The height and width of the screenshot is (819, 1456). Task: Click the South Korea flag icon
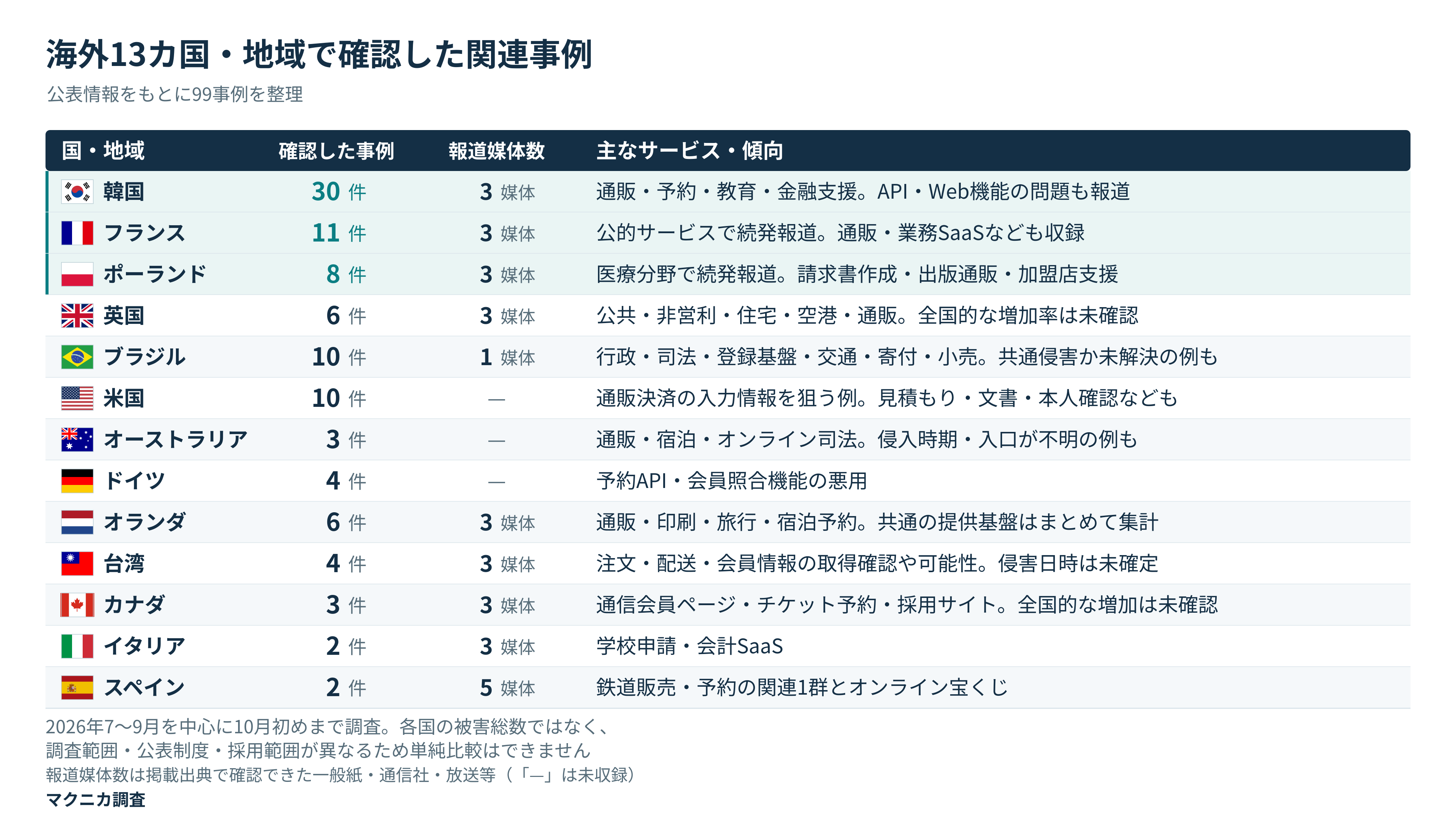coord(77,191)
